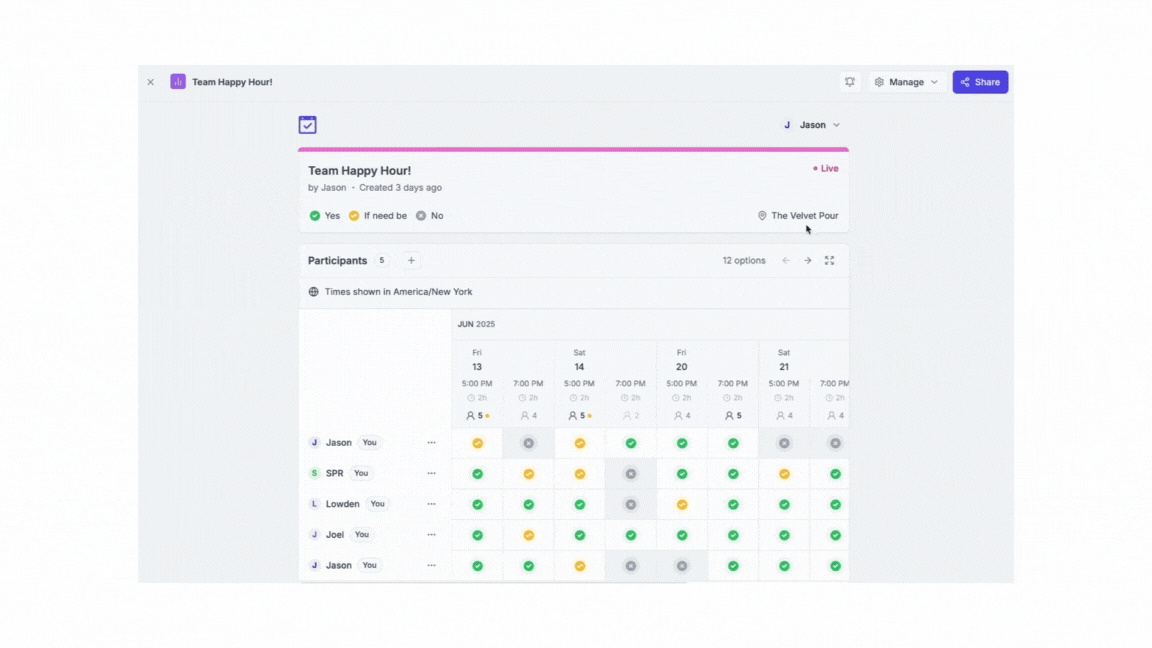Viewport: 1152px width, 648px height.
Task: Go to next options with right arrow
Action: (808, 260)
